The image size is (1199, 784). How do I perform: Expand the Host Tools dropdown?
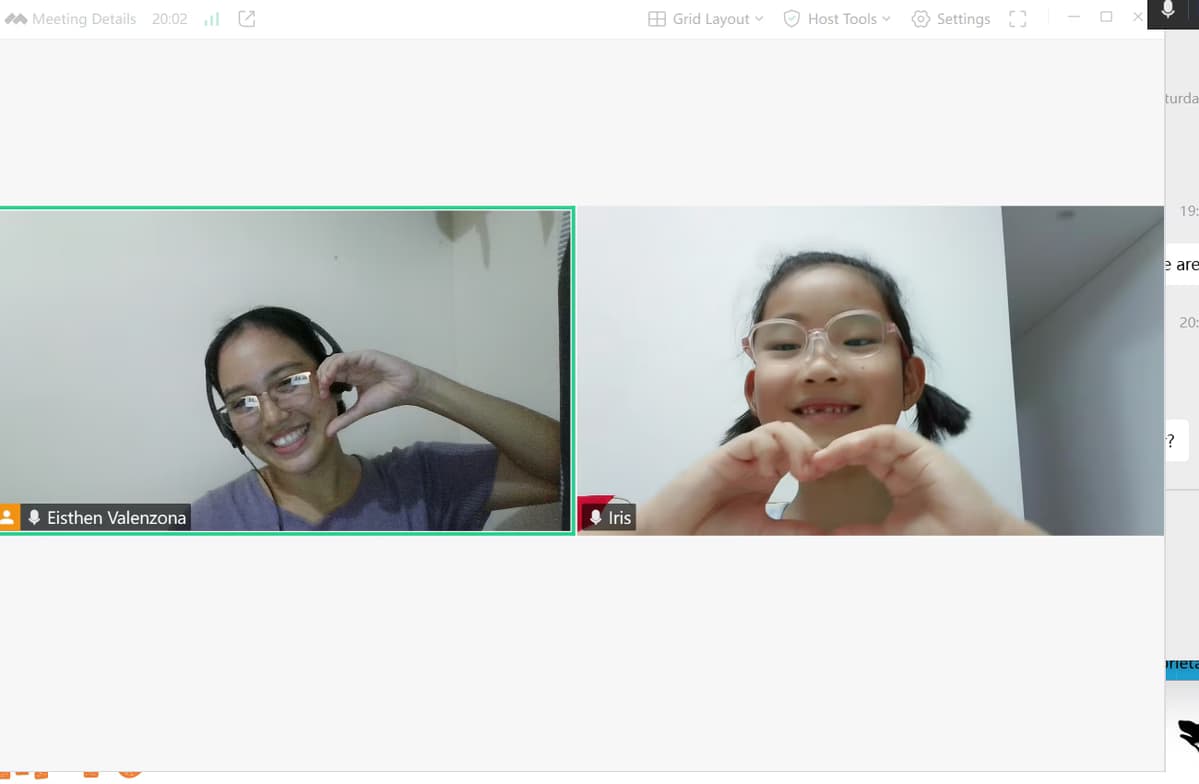(885, 18)
